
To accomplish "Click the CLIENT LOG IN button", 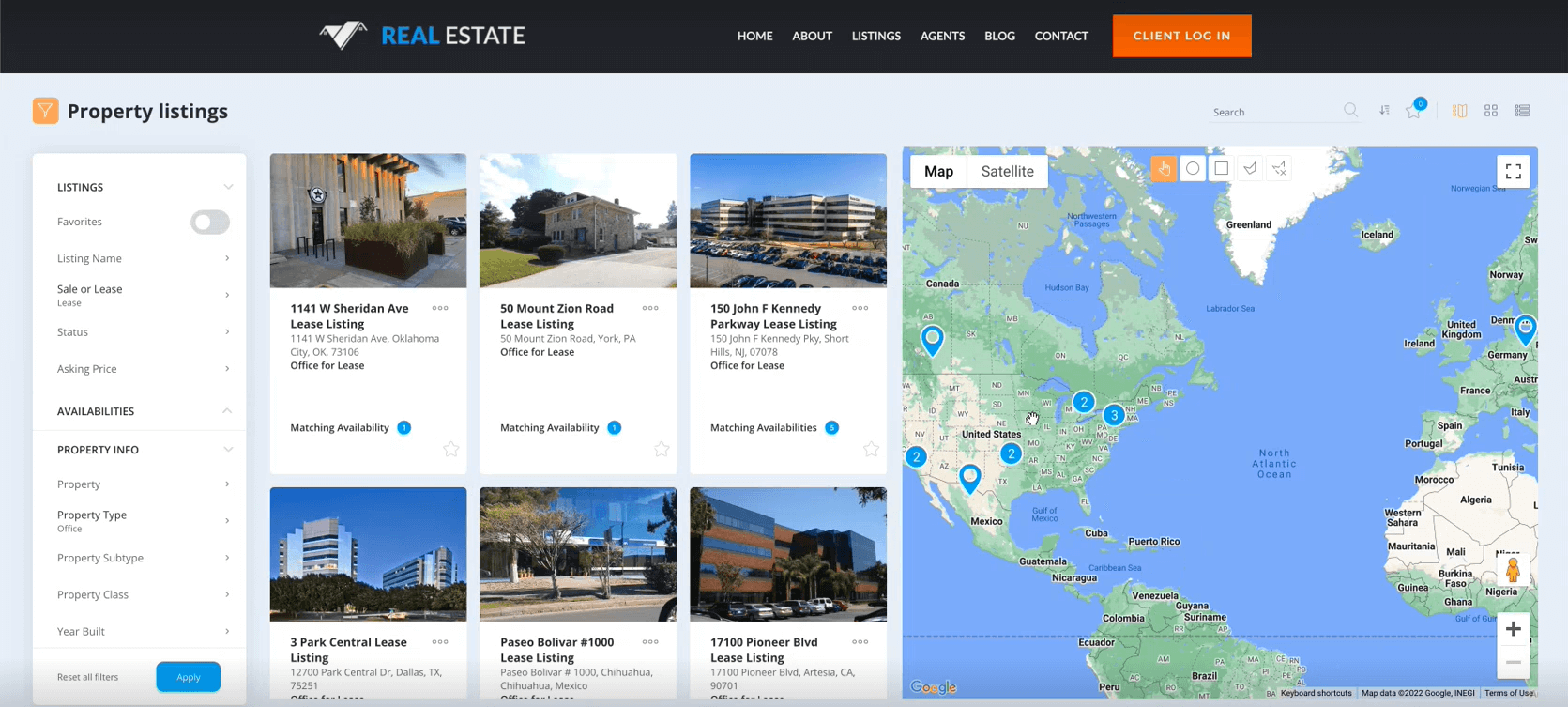I will click(x=1181, y=36).
